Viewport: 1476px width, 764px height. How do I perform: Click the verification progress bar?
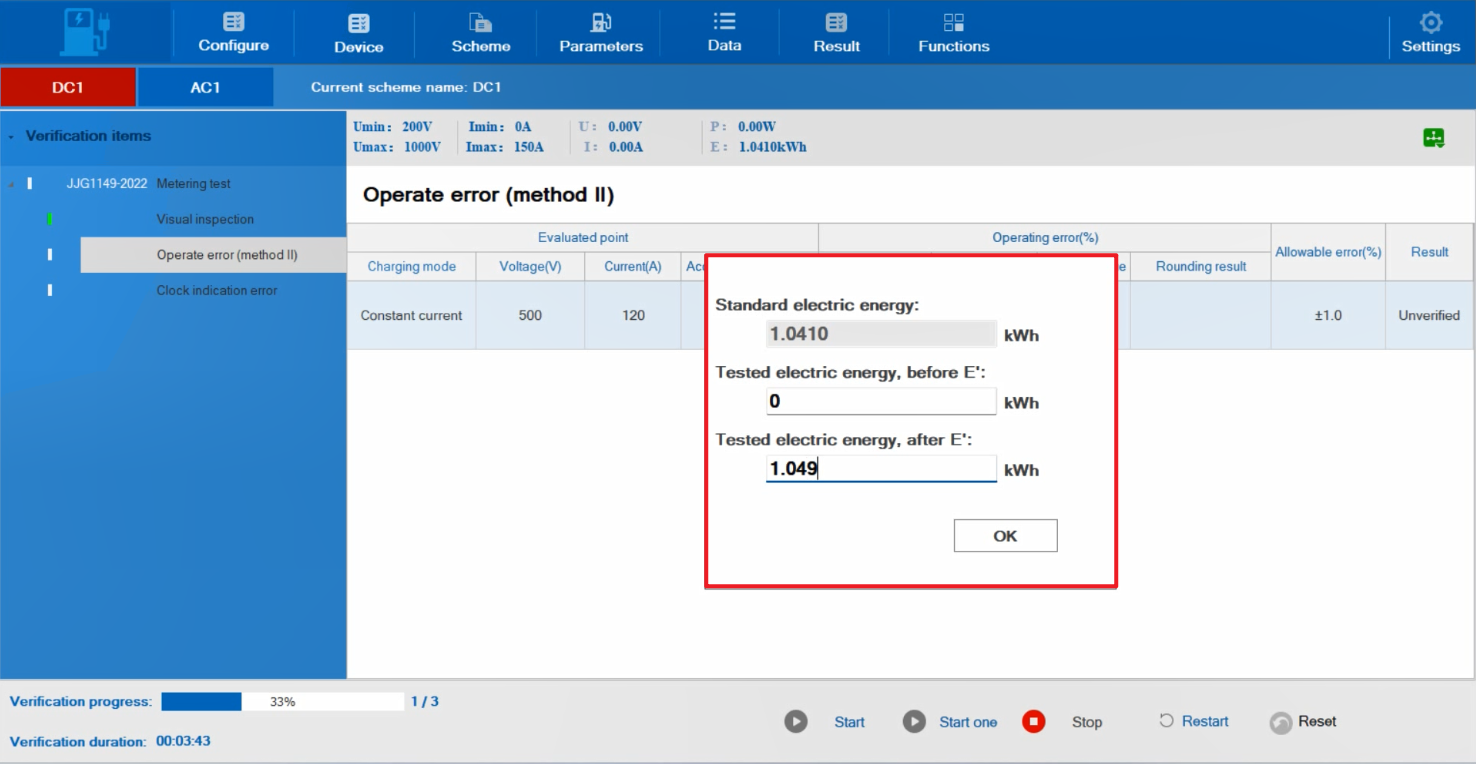(282, 702)
